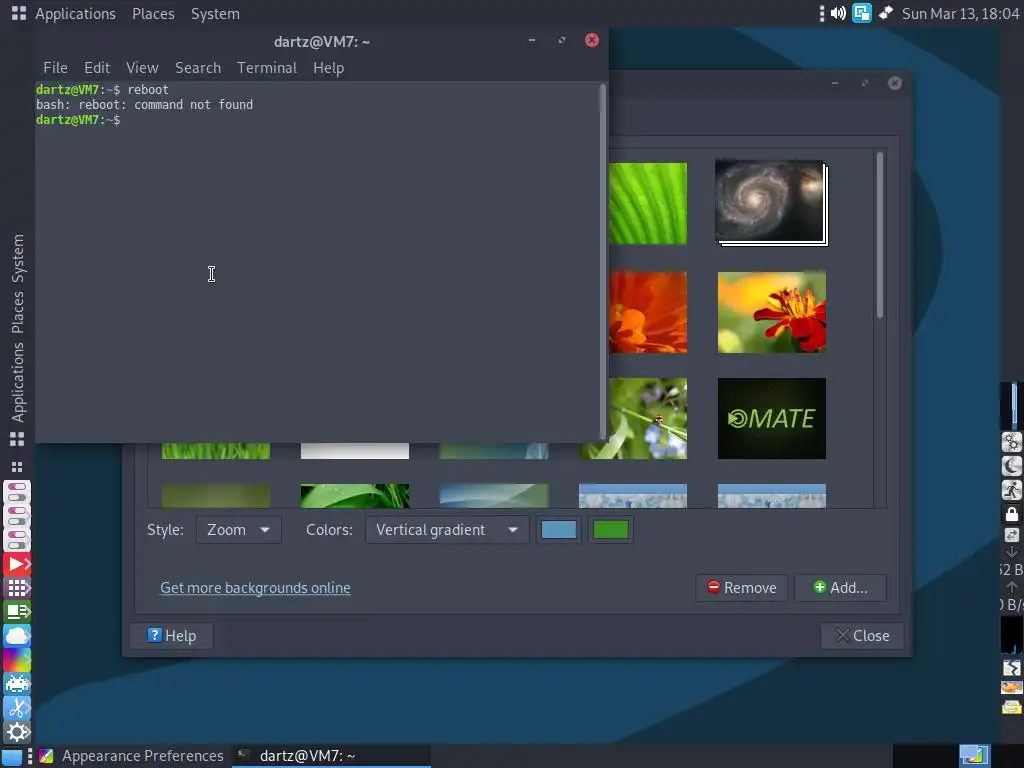Open the vertical System menu on left panel
The width and height of the screenshot is (1024, 768).
point(18,259)
